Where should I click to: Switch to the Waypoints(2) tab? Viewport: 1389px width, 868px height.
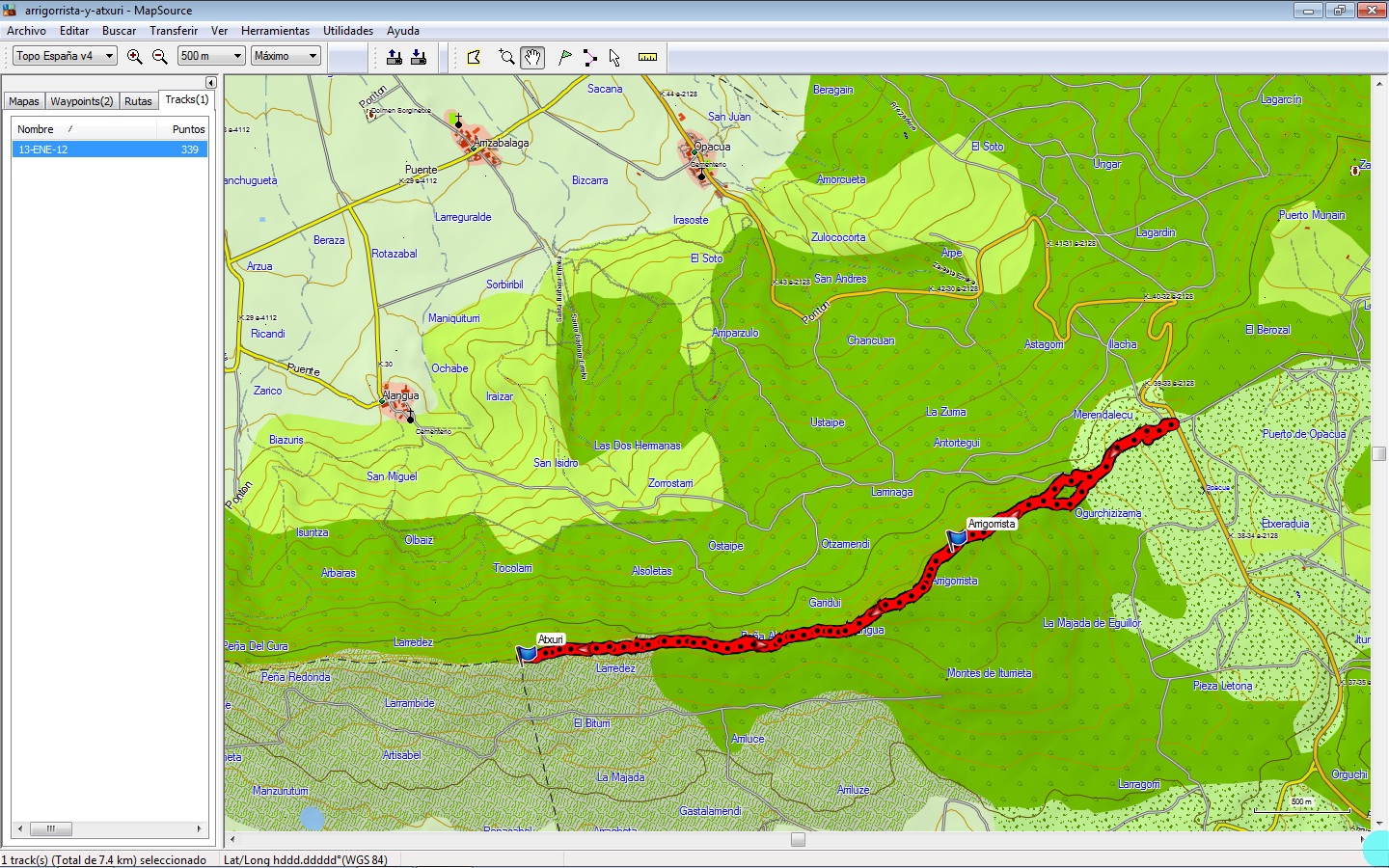tap(81, 101)
